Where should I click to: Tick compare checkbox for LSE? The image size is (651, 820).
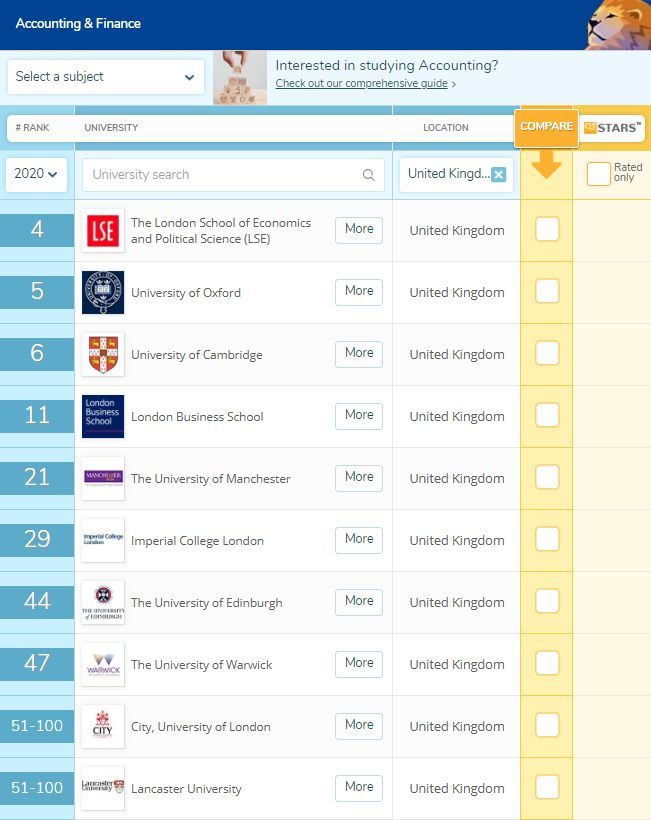(547, 229)
